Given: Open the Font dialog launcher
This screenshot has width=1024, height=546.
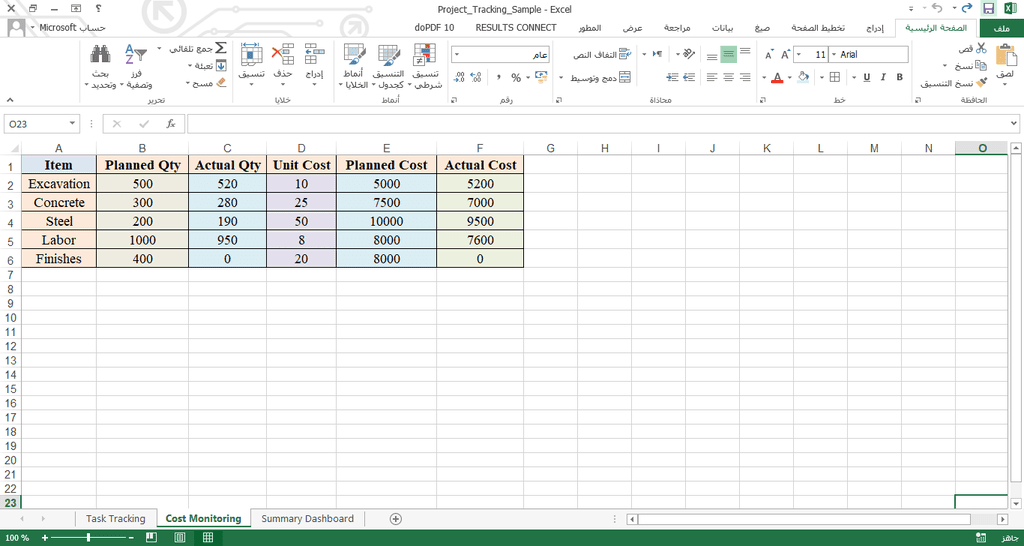Looking at the screenshot, I should click(761, 100).
